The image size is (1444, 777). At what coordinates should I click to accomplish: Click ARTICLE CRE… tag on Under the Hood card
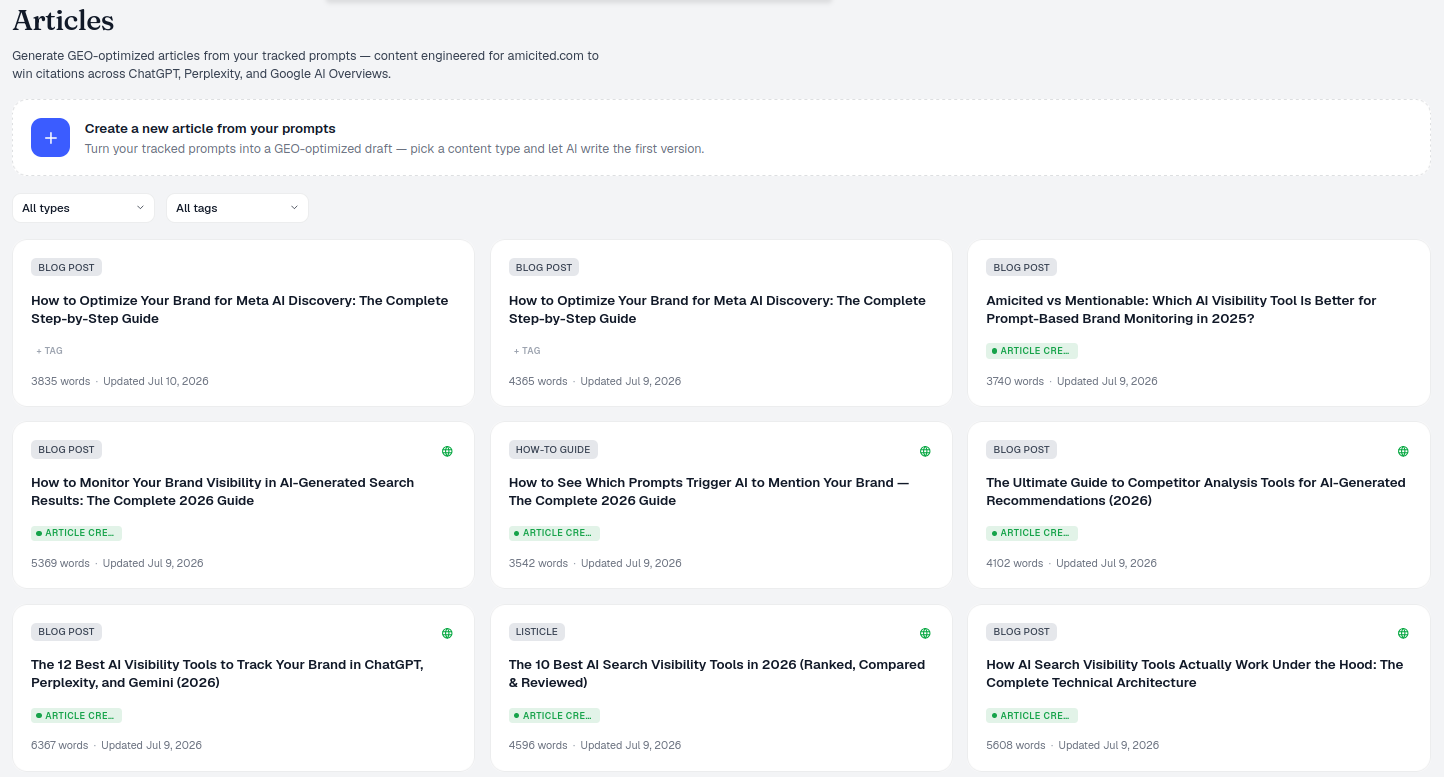pos(1032,715)
